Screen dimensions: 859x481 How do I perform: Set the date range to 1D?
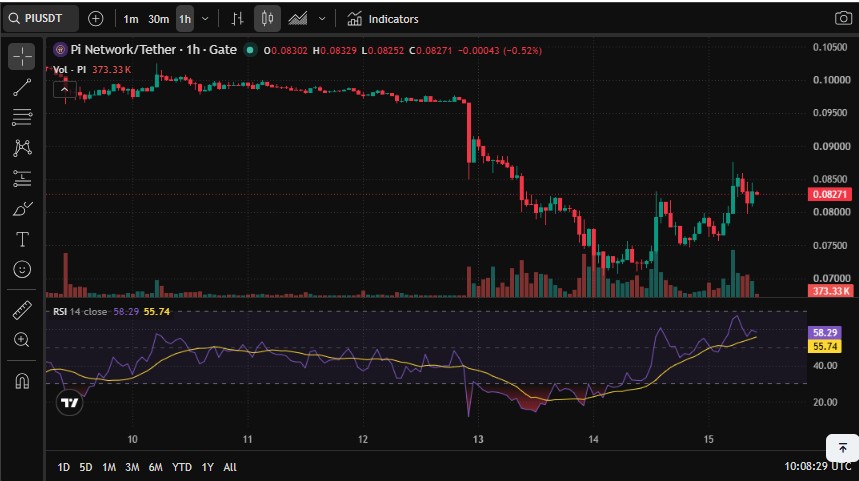(x=64, y=467)
